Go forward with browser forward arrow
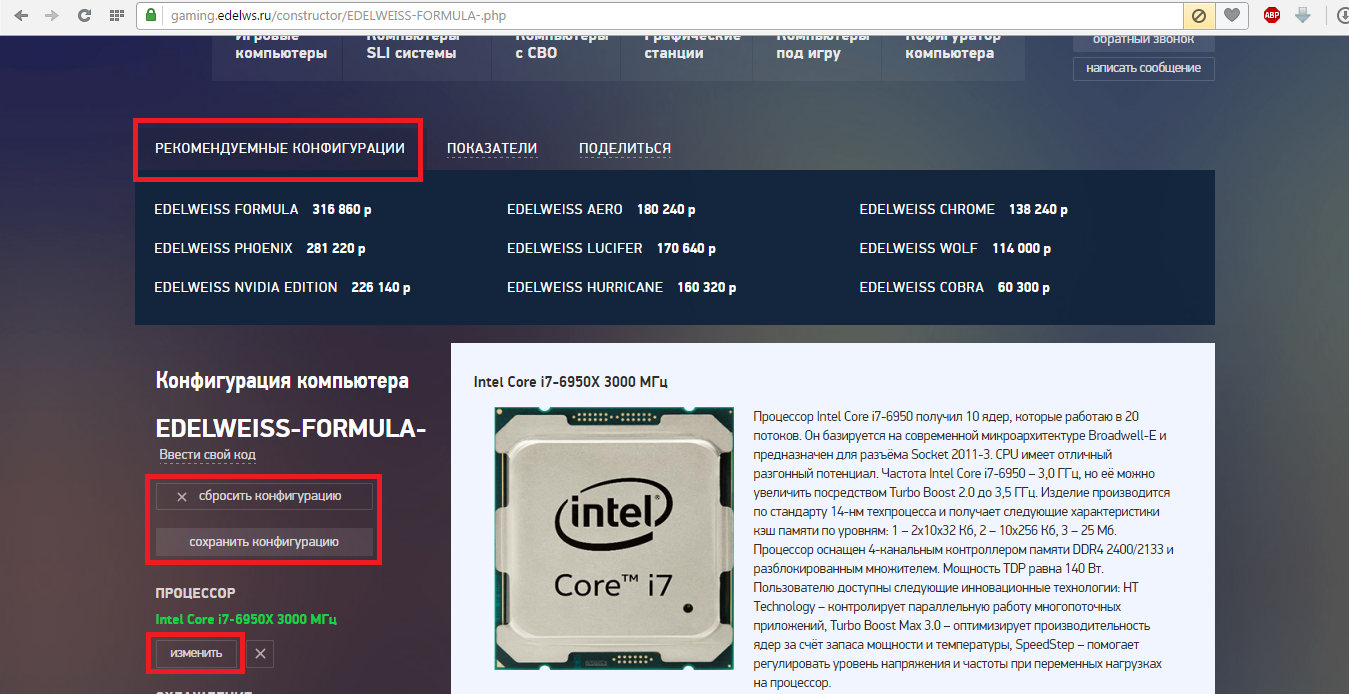This screenshot has height=694, width=1349. (x=52, y=15)
